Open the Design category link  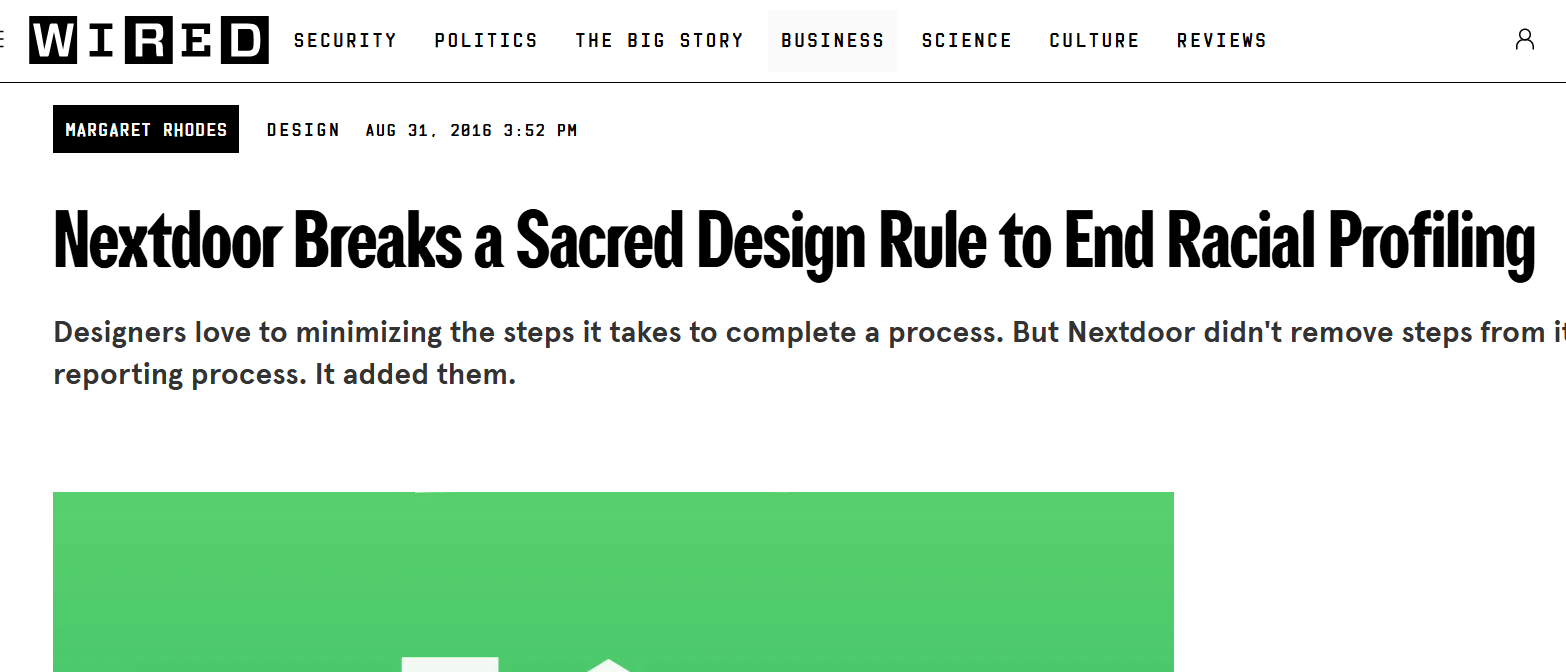tap(303, 130)
